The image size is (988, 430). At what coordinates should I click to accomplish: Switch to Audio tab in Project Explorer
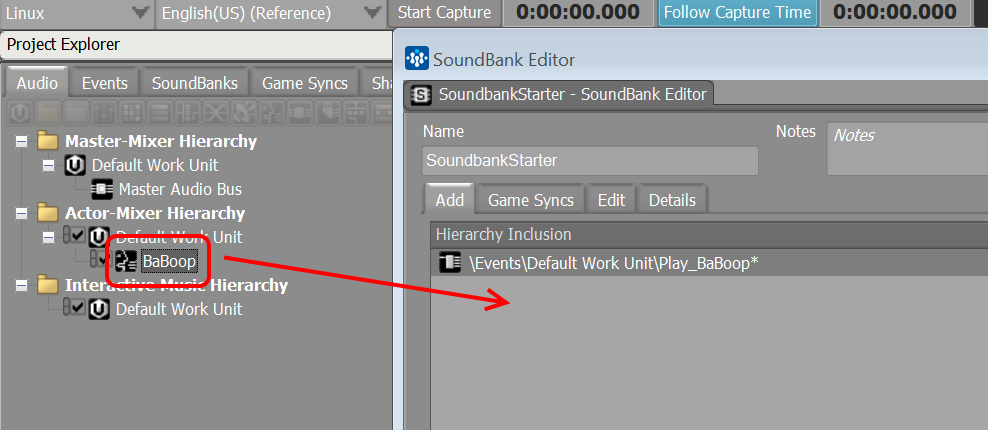pyautogui.click(x=37, y=83)
